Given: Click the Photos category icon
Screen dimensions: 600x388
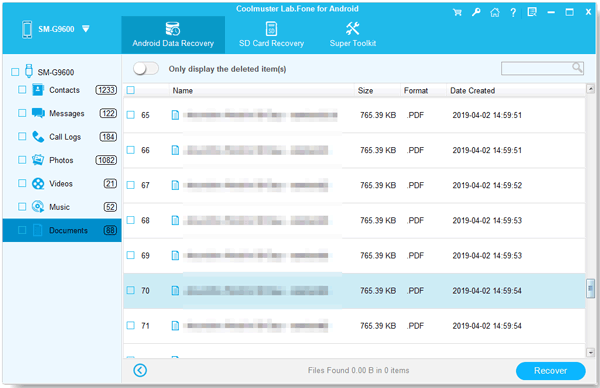Looking at the screenshot, I should point(38,160).
